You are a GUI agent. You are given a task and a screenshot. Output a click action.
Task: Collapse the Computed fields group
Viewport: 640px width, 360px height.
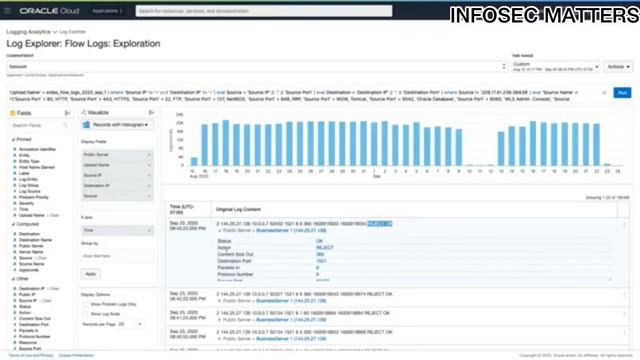(13, 224)
